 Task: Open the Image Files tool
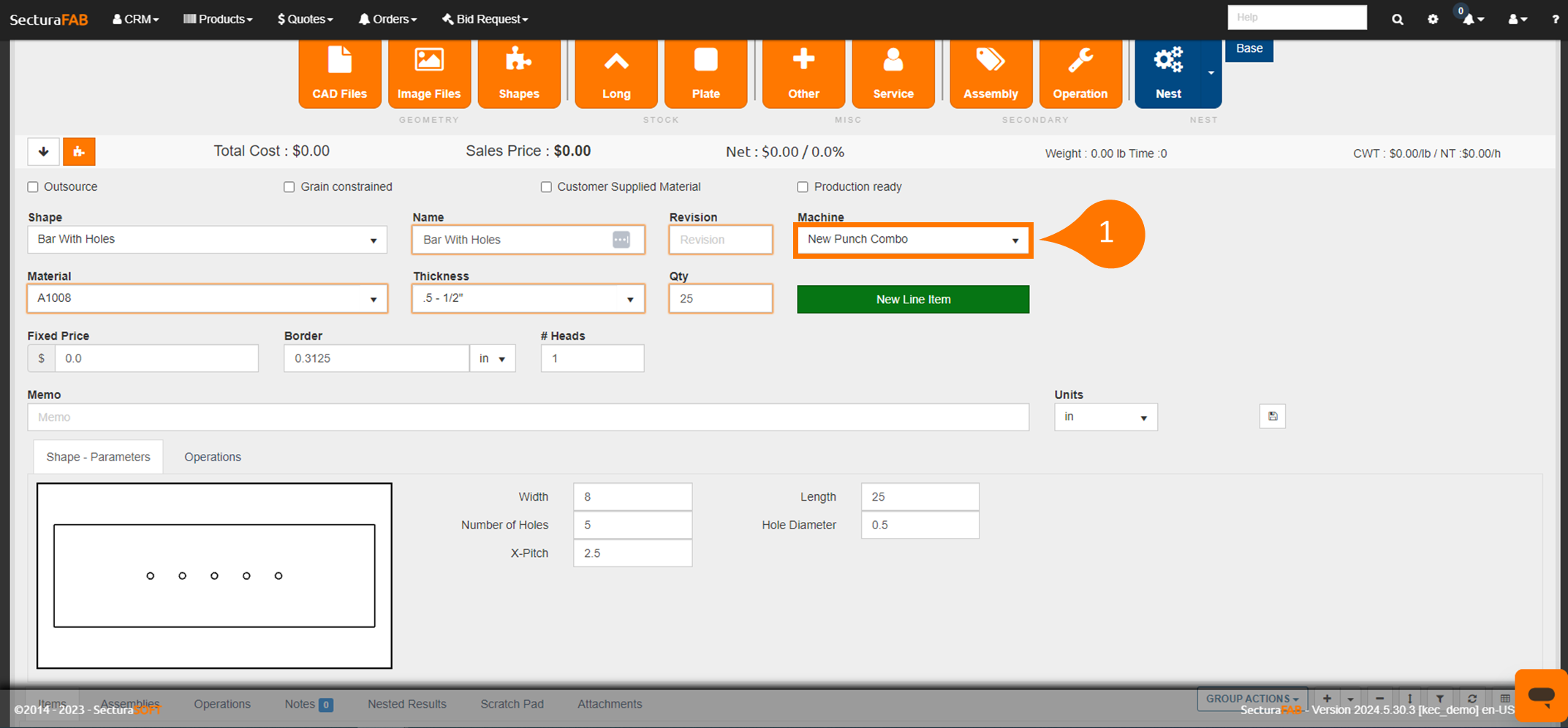coord(428,73)
